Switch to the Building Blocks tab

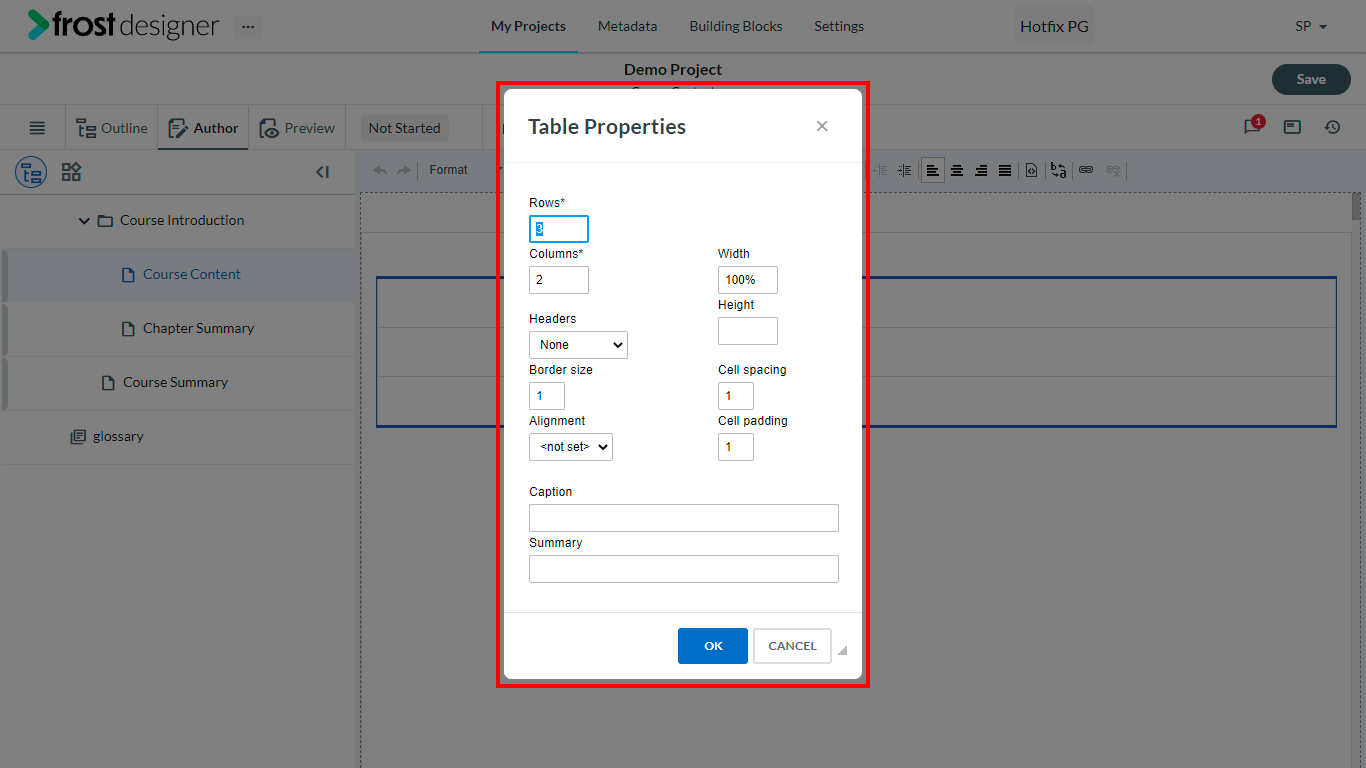(x=736, y=26)
